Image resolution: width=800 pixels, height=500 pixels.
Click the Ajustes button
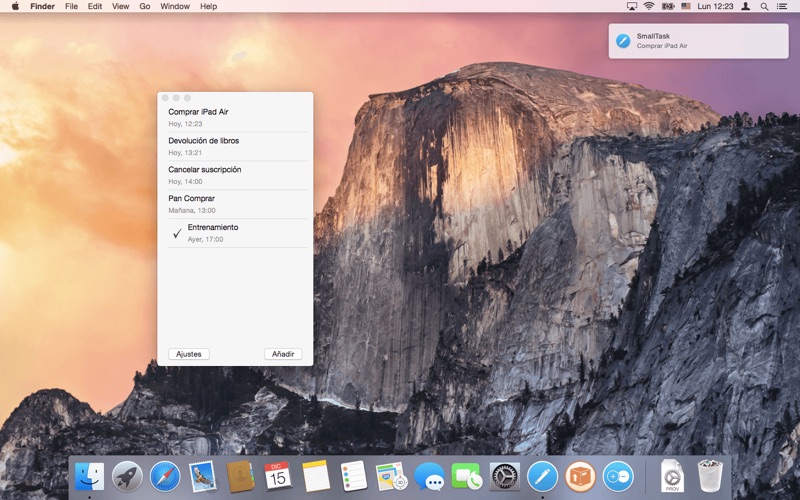pos(189,354)
